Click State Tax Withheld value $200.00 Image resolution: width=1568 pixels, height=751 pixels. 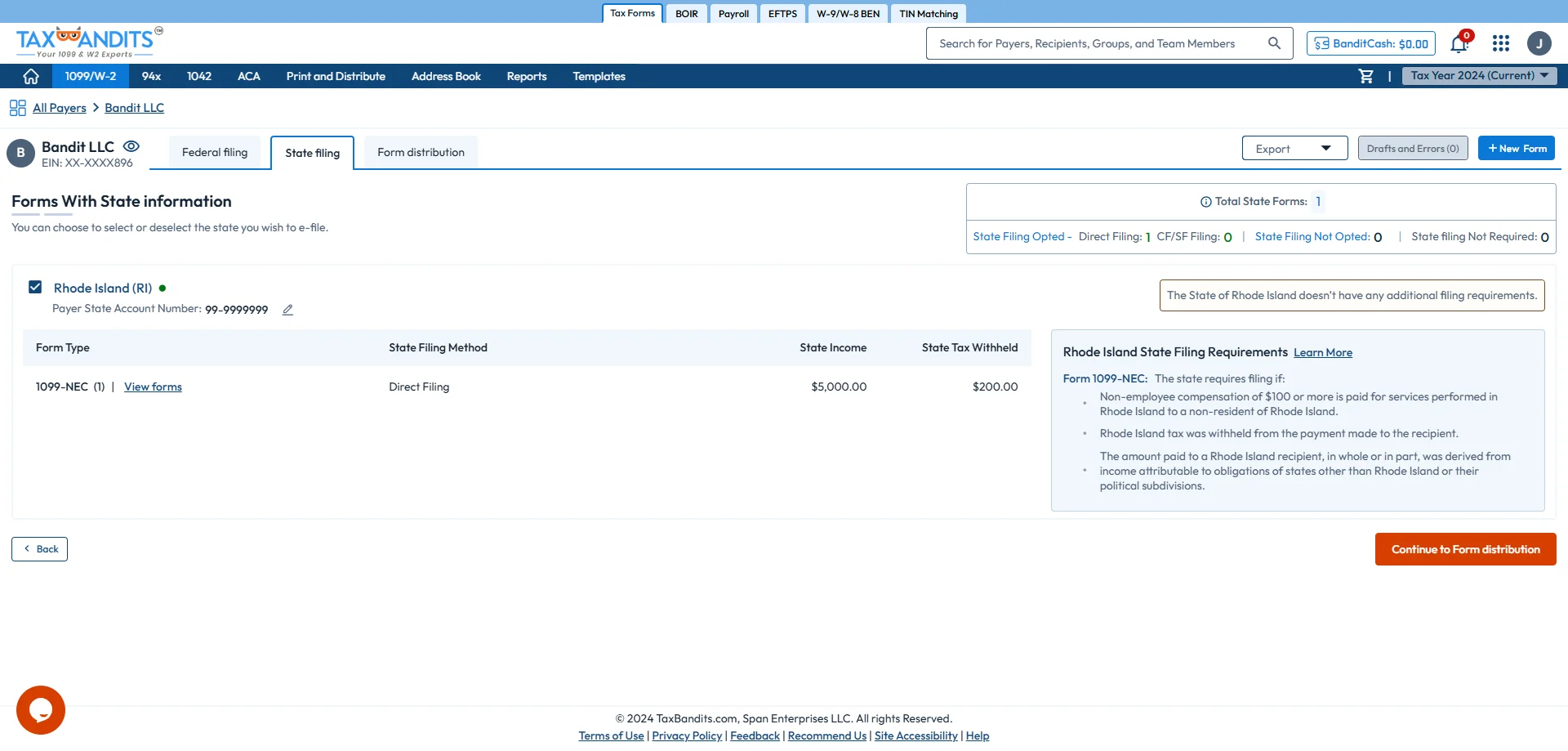pos(995,387)
